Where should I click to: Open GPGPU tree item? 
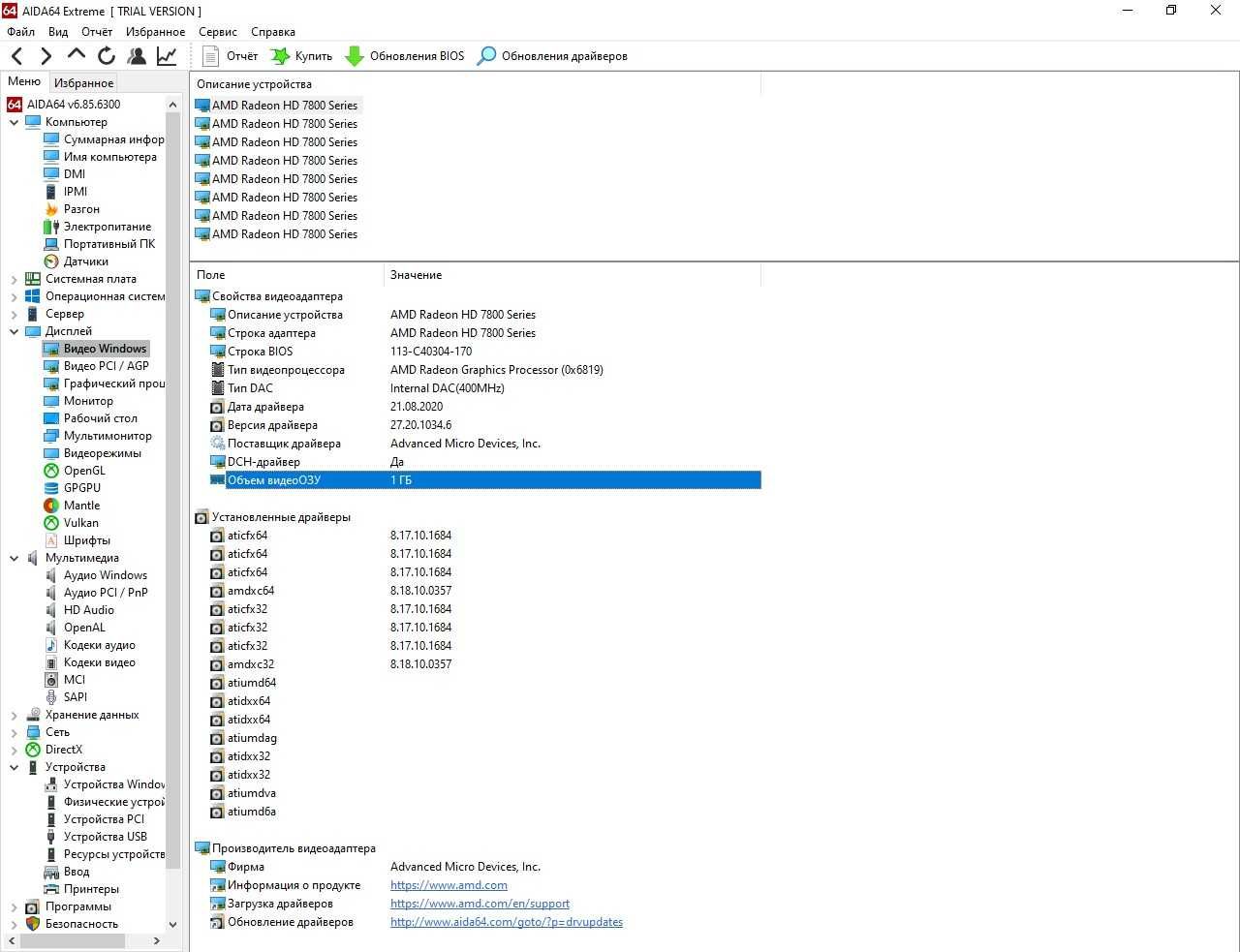[81, 488]
